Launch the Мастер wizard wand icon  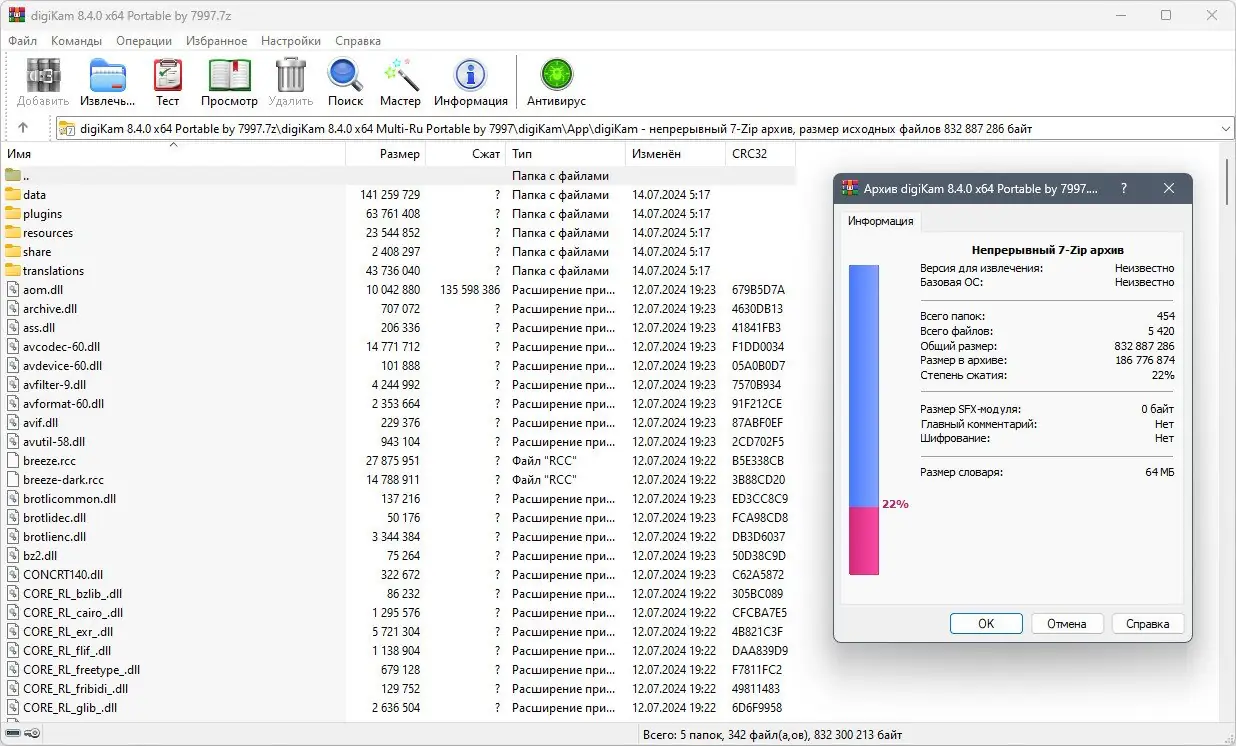pyautogui.click(x=400, y=76)
